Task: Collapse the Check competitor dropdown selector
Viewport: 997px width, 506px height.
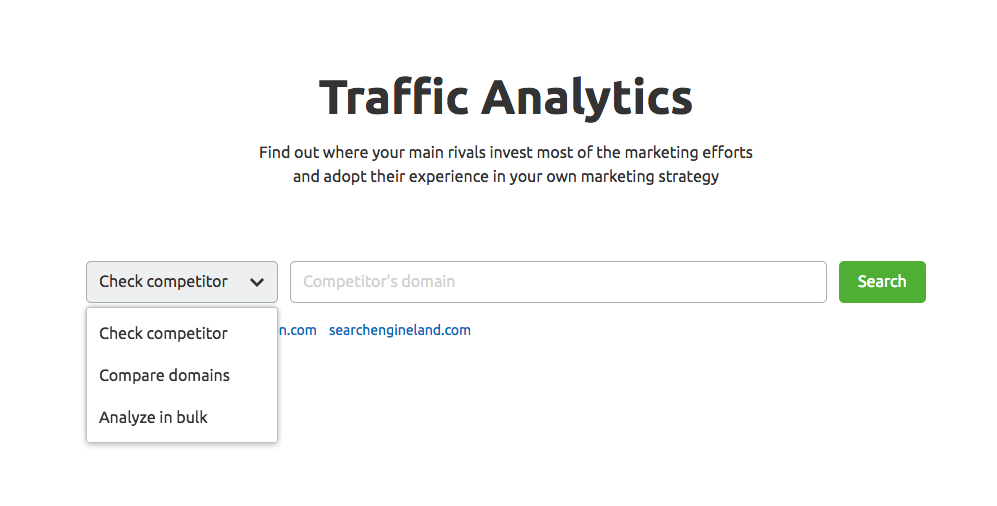Action: click(x=182, y=282)
